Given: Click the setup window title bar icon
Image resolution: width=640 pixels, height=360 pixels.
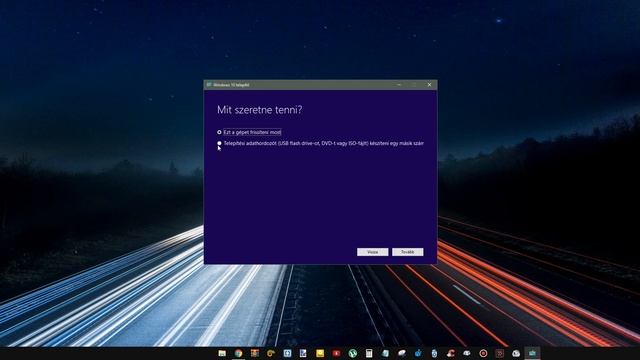Looking at the screenshot, I should tap(209, 84).
